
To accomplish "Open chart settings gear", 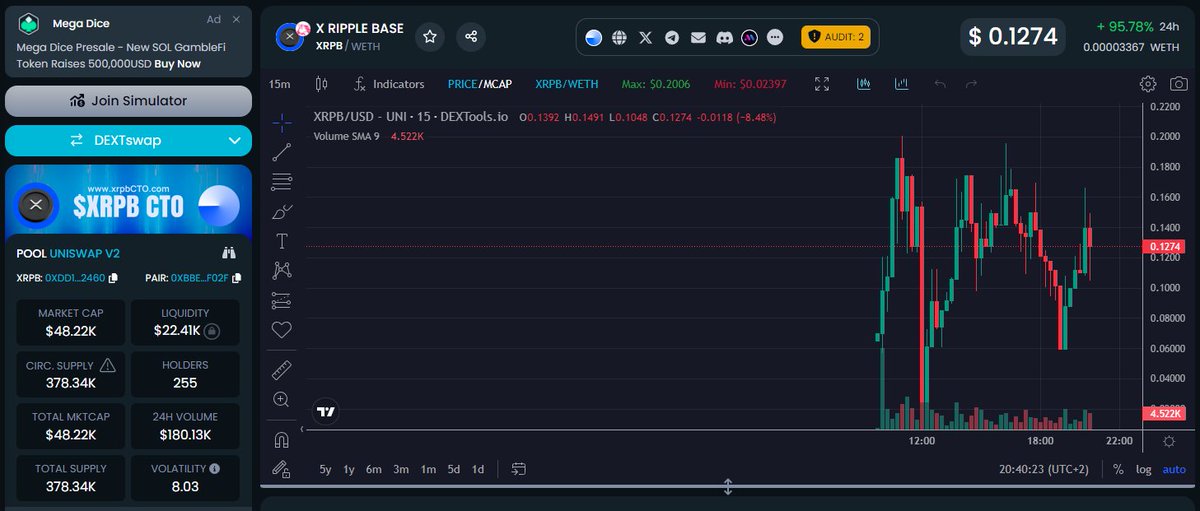I will pos(1148,84).
